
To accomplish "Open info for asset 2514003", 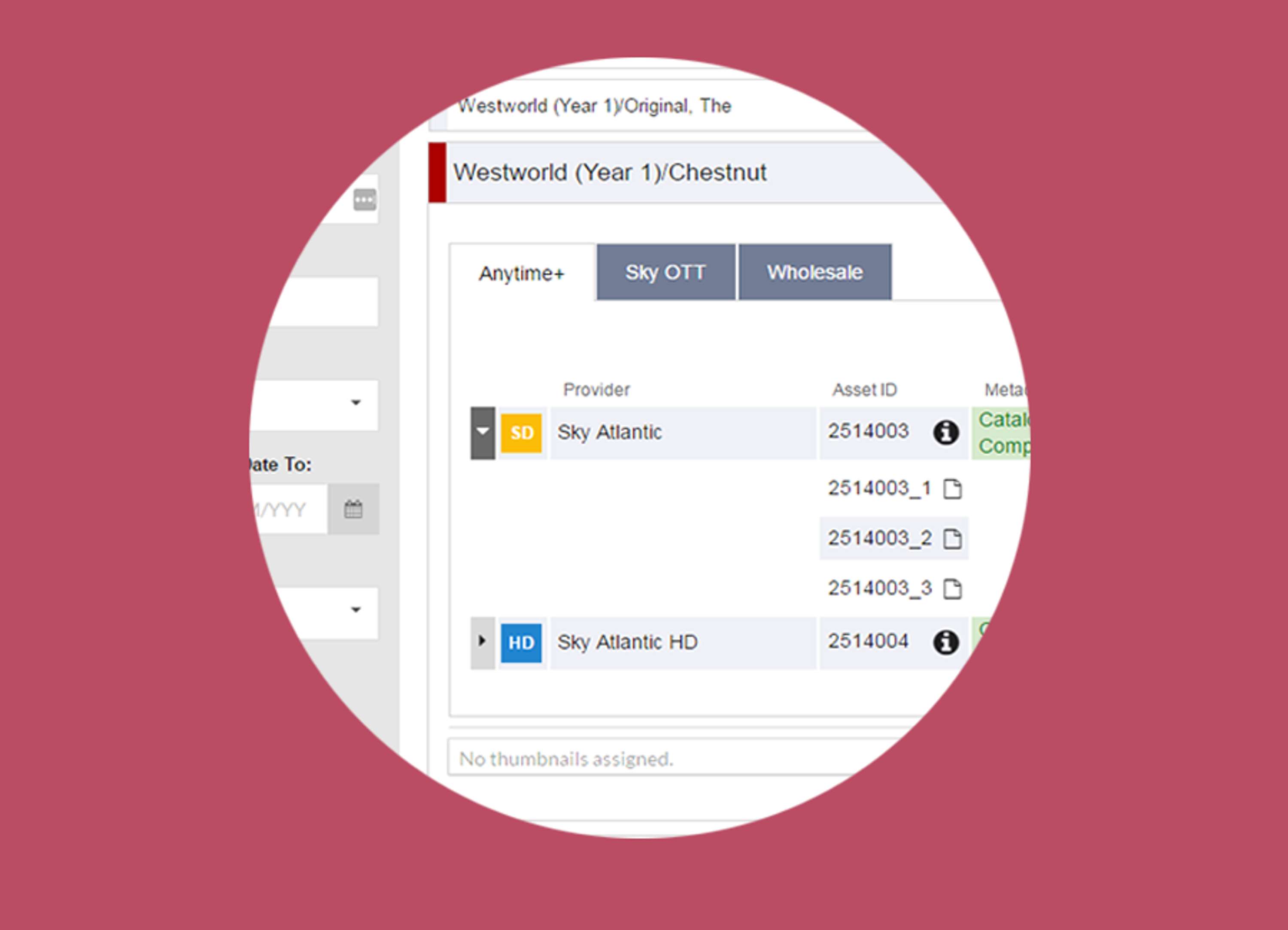I will pyautogui.click(x=945, y=433).
